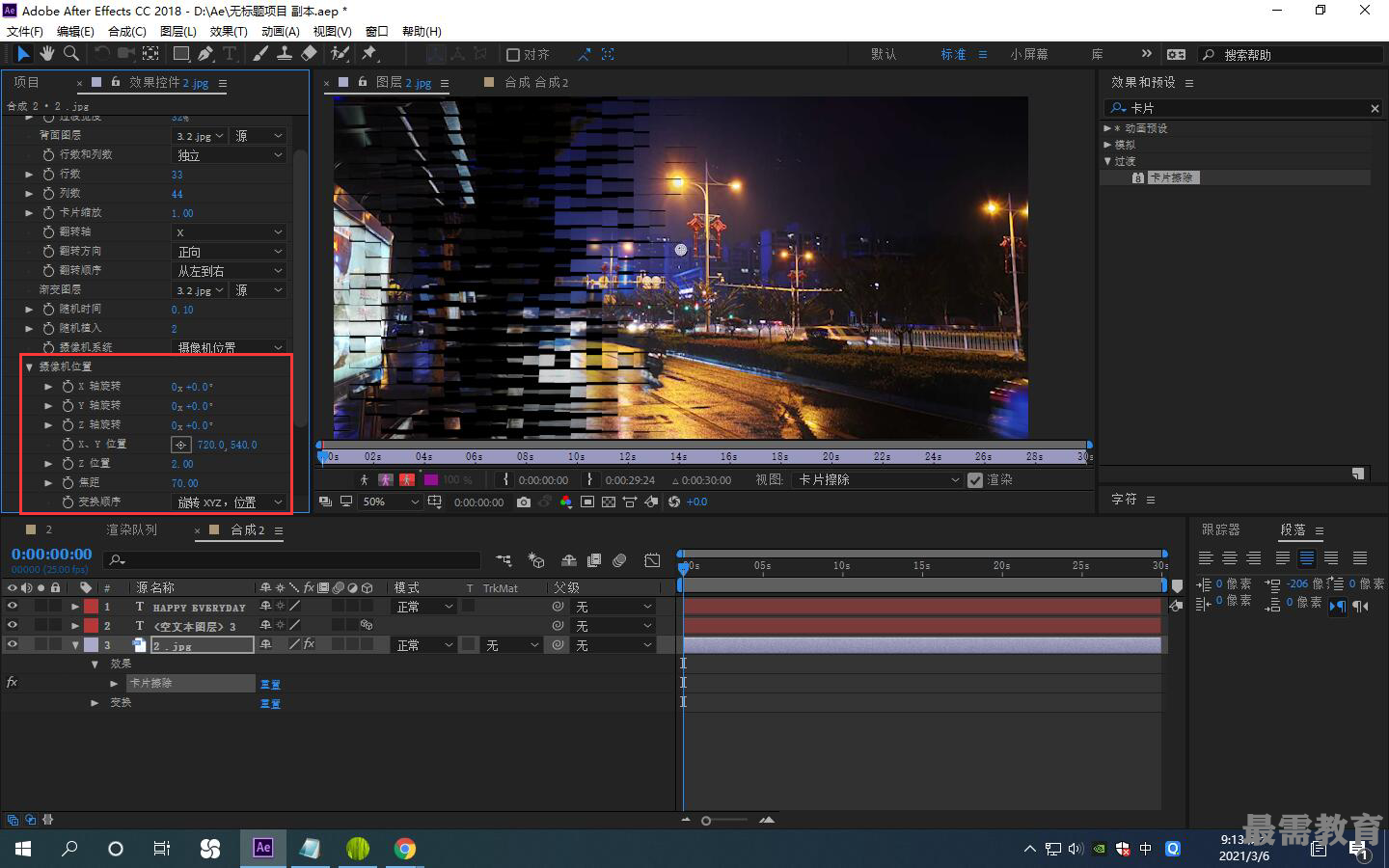The height and width of the screenshot is (868, 1389).
Task: Select the Puppet Pin tool
Action: pyautogui.click(x=369, y=54)
